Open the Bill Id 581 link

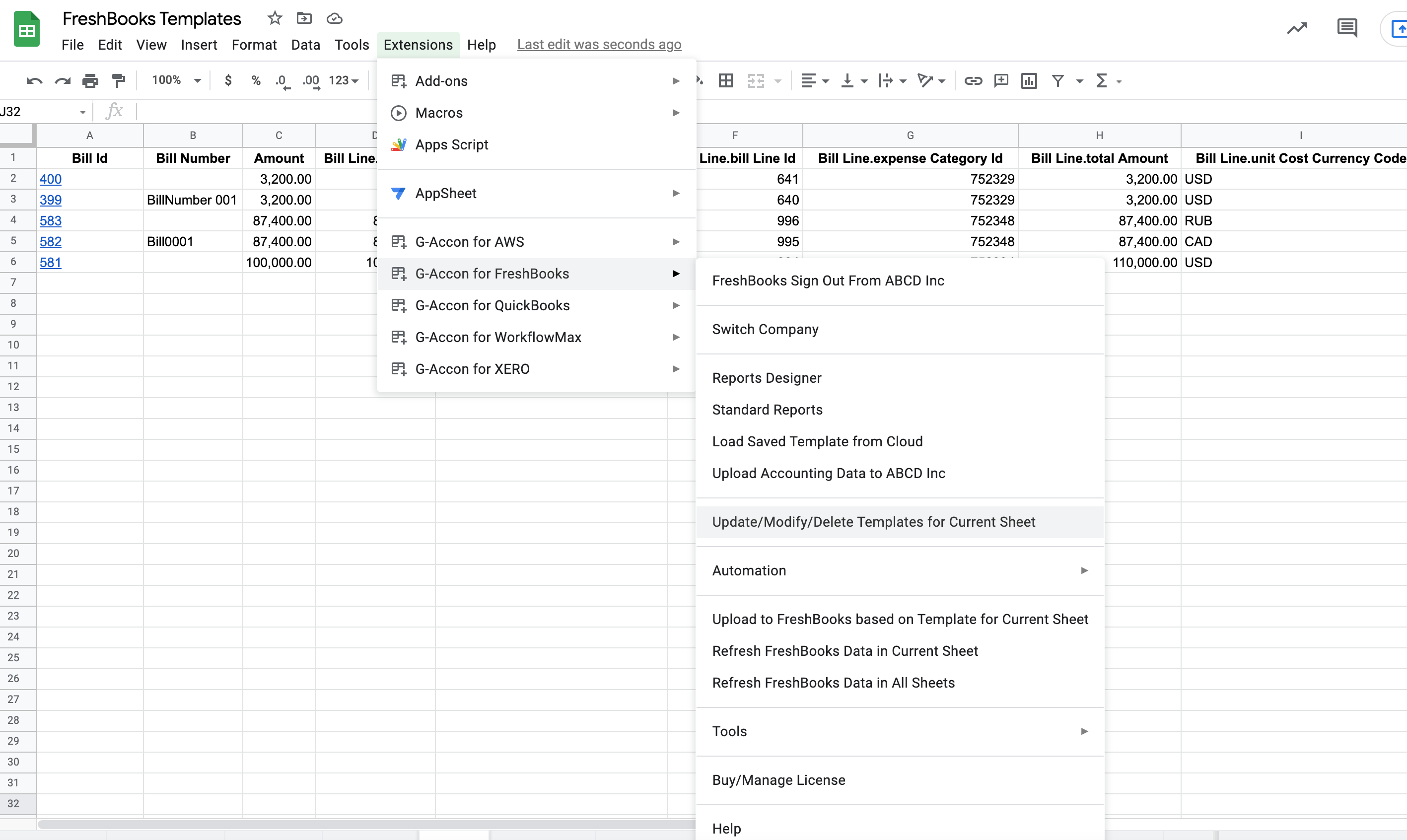[x=50, y=263]
